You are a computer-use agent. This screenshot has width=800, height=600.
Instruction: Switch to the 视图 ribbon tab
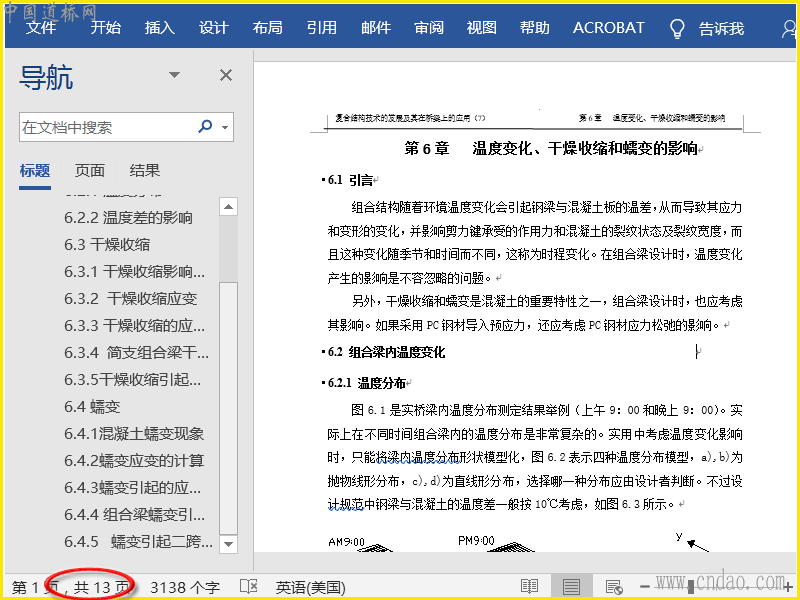click(482, 28)
